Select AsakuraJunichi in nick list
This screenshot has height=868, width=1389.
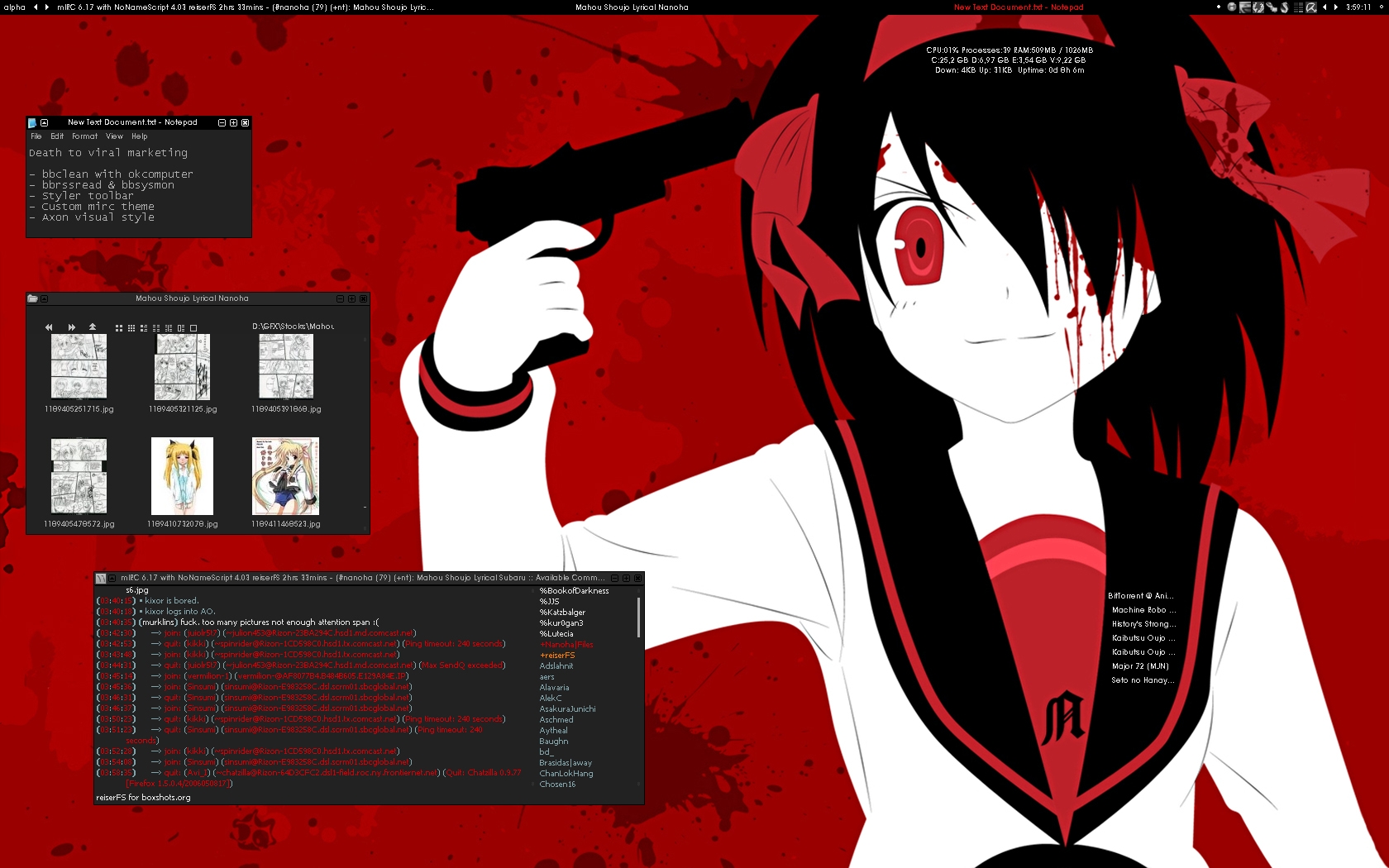[567, 709]
